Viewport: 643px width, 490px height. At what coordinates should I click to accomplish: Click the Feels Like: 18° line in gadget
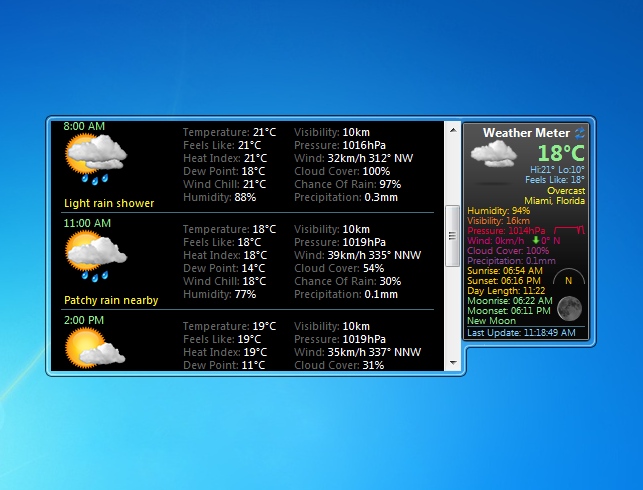[555, 180]
